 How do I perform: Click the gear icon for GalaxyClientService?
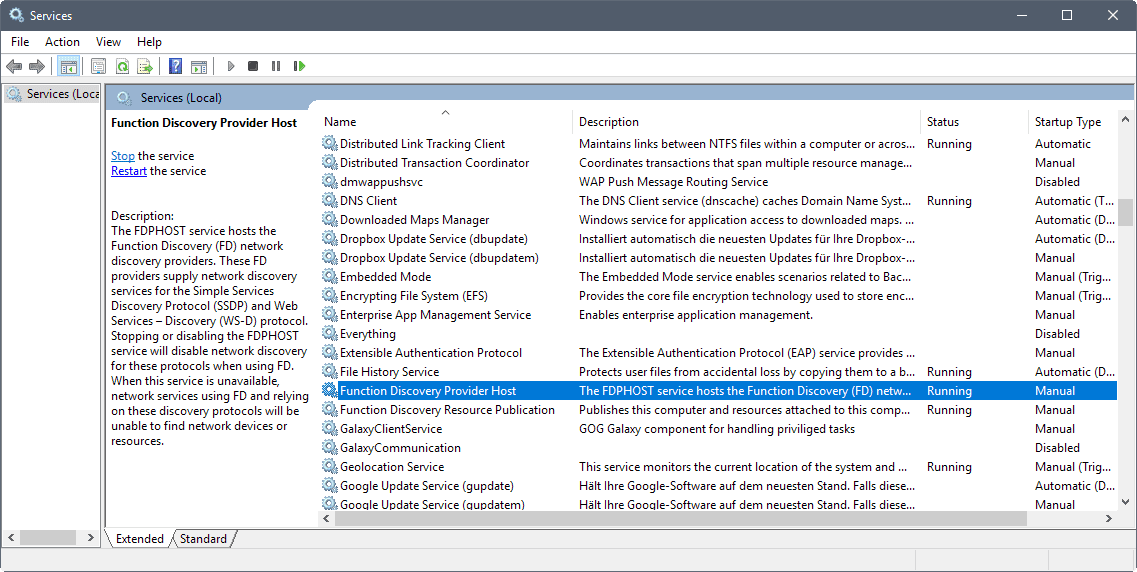[x=330, y=429]
